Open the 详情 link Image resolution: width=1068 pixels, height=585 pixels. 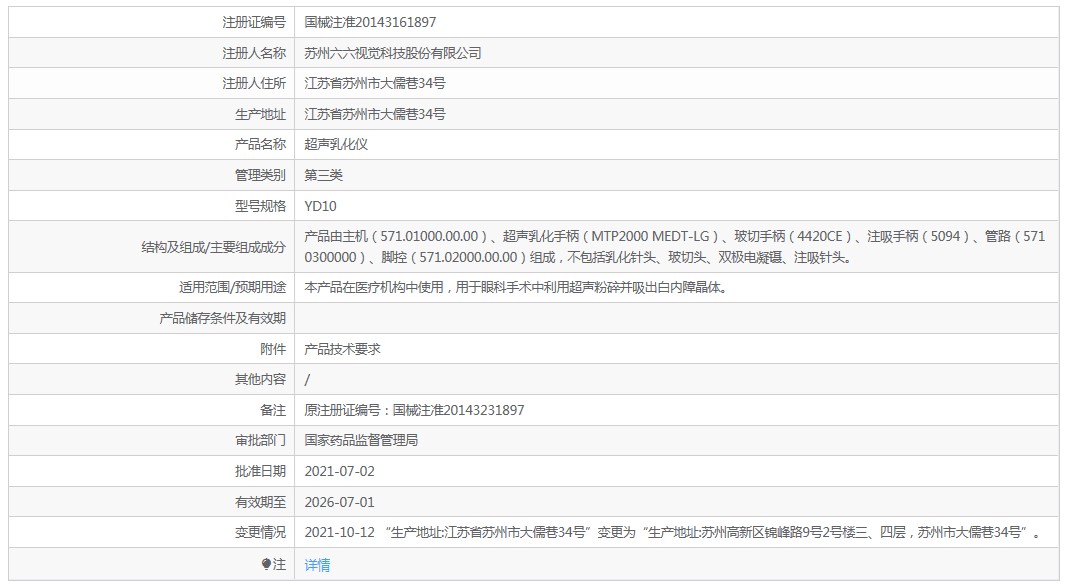[x=317, y=565]
